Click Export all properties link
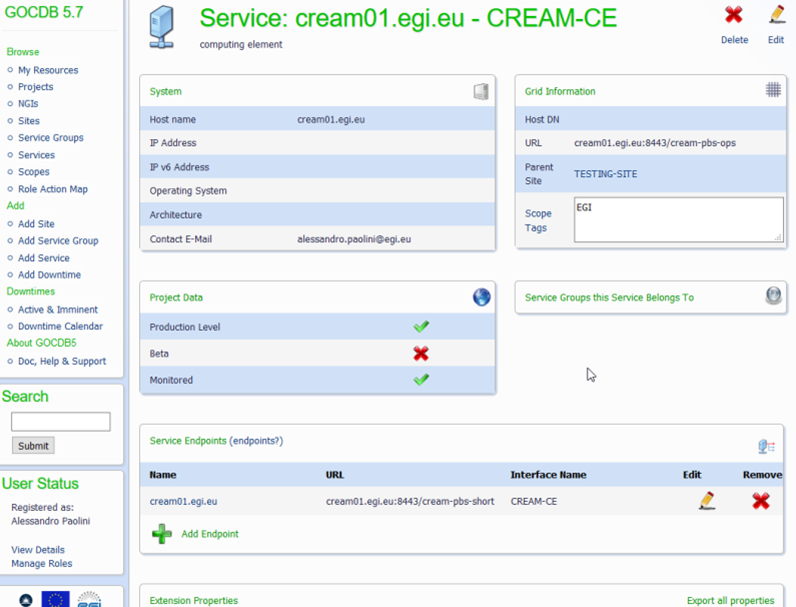This screenshot has height=607, width=796. pos(731,601)
